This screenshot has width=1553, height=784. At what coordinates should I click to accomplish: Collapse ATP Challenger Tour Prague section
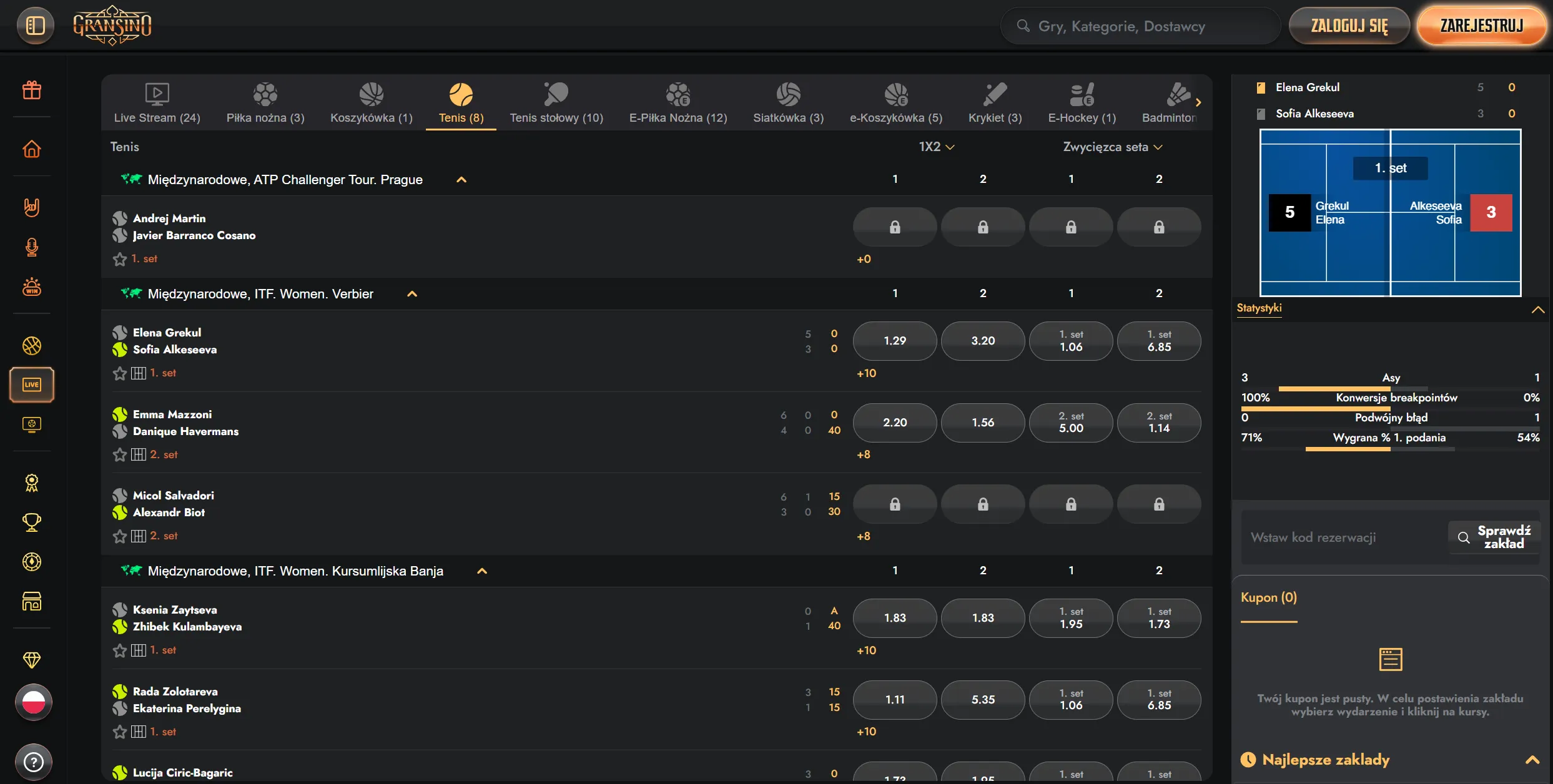tap(461, 180)
